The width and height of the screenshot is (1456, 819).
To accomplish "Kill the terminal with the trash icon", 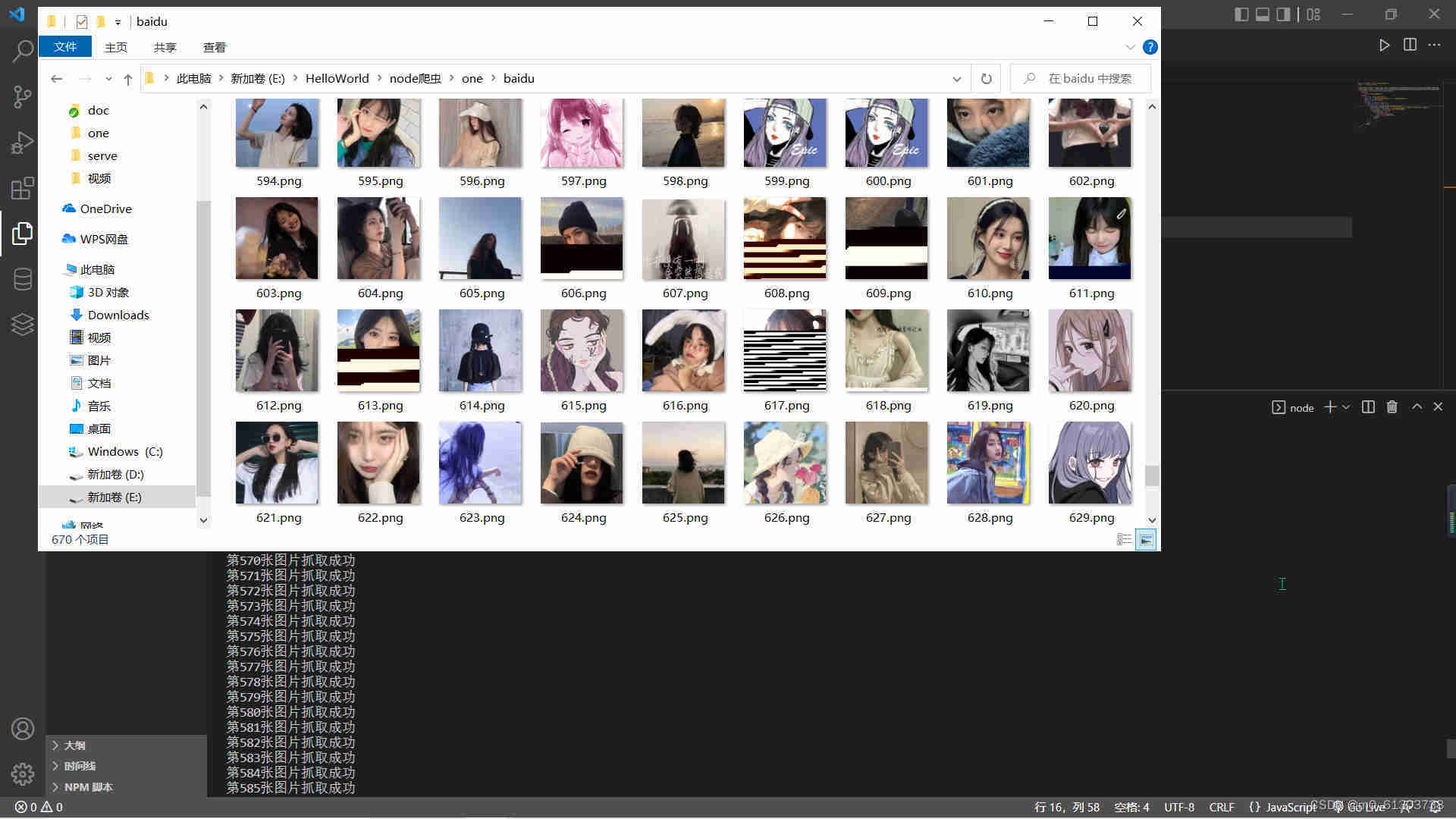I will (x=1392, y=407).
